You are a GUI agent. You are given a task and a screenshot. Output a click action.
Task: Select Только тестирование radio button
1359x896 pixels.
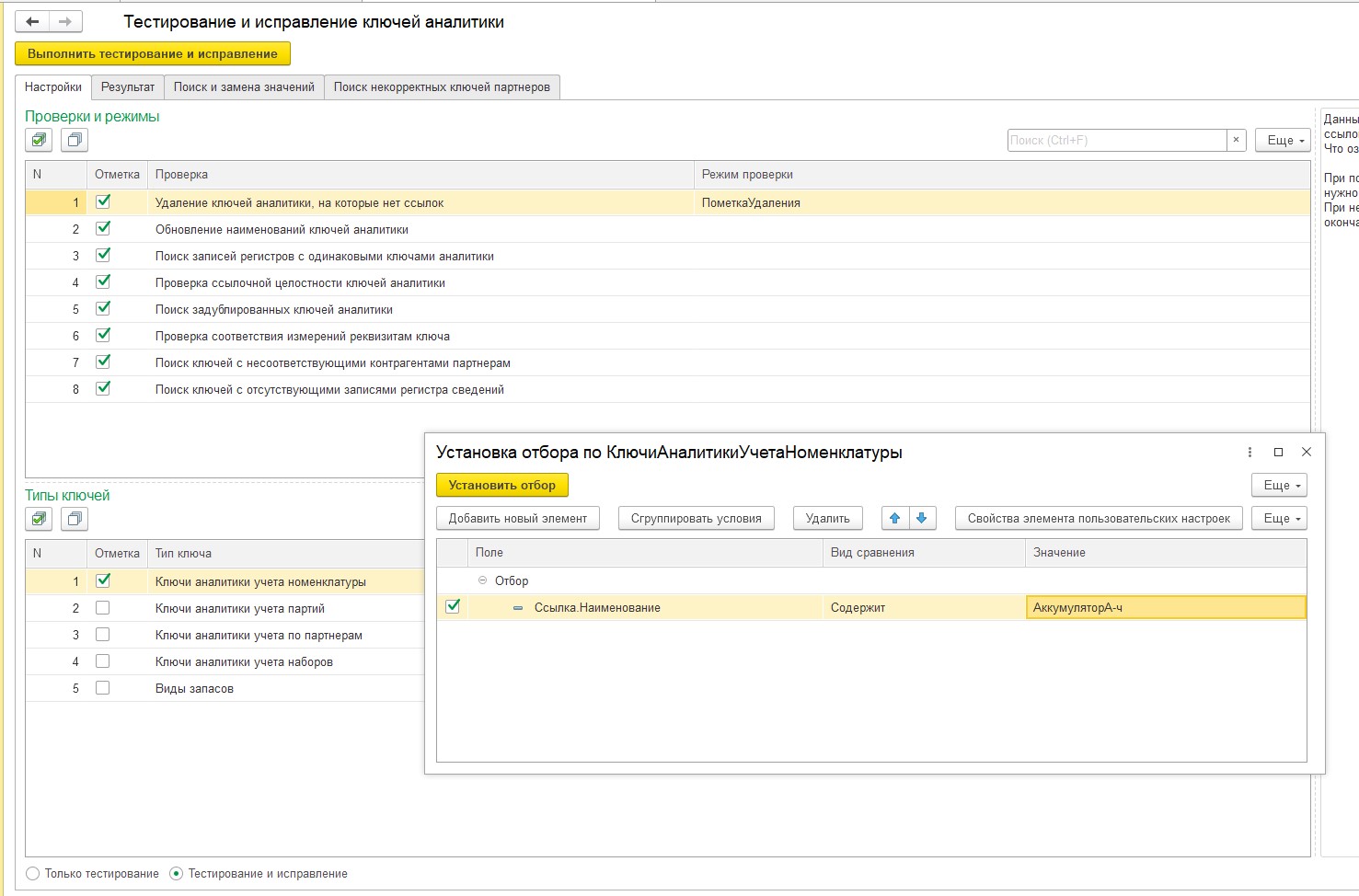(33, 874)
